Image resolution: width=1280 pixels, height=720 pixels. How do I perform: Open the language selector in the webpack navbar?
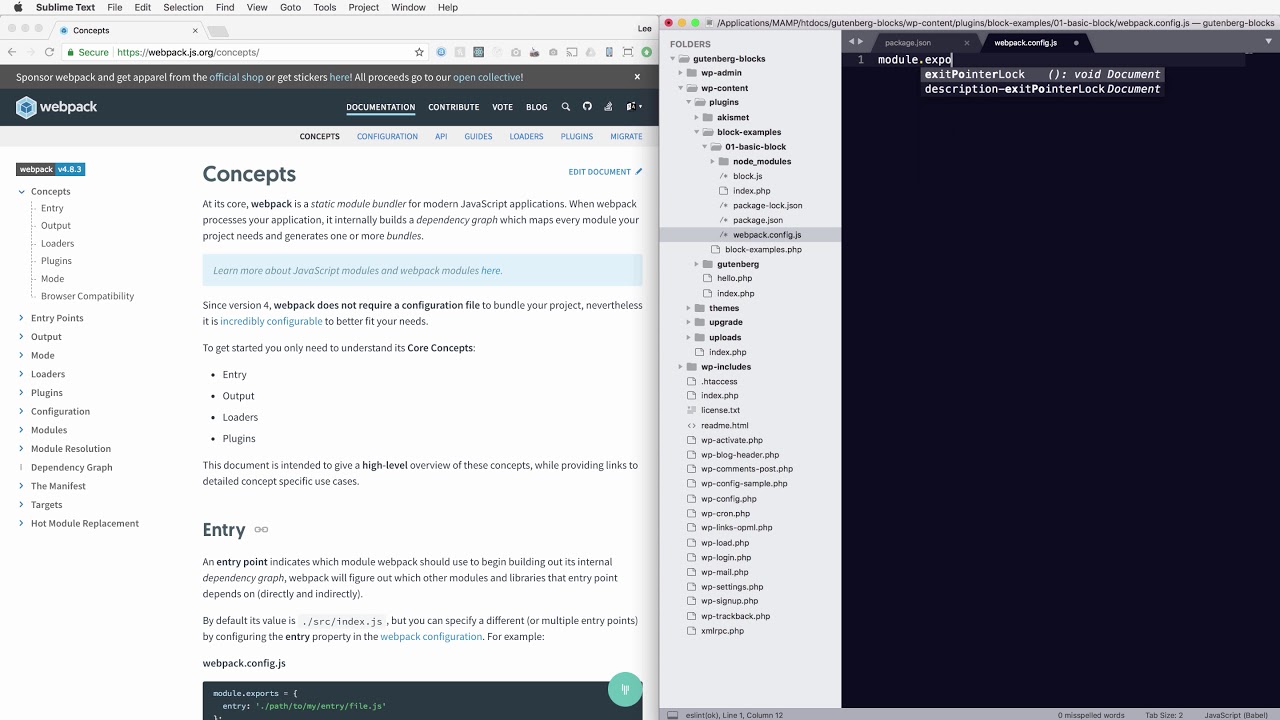pyautogui.click(x=634, y=107)
